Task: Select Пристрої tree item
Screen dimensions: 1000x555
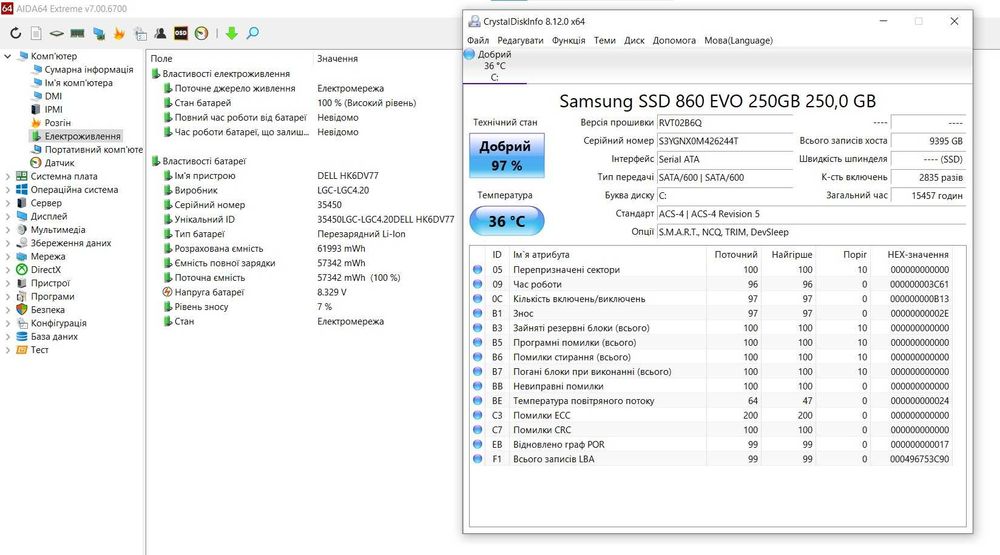Action: point(50,283)
